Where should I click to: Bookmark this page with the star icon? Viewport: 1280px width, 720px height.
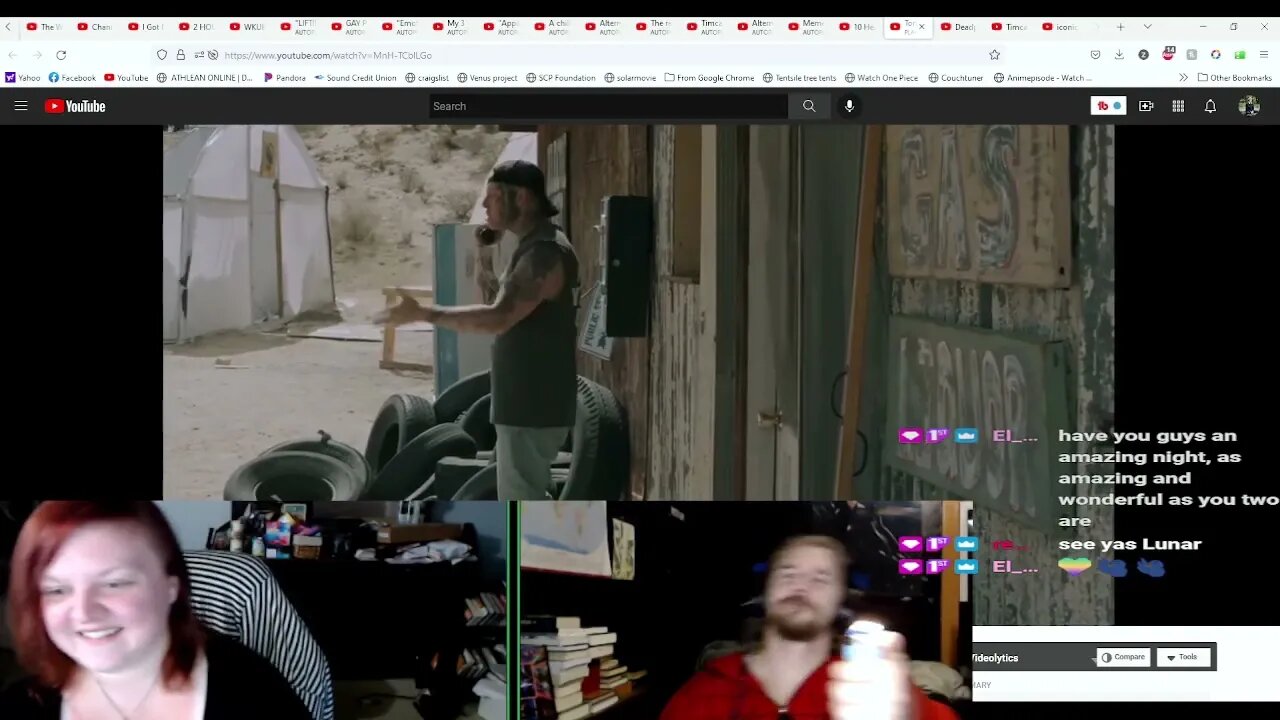point(994,55)
